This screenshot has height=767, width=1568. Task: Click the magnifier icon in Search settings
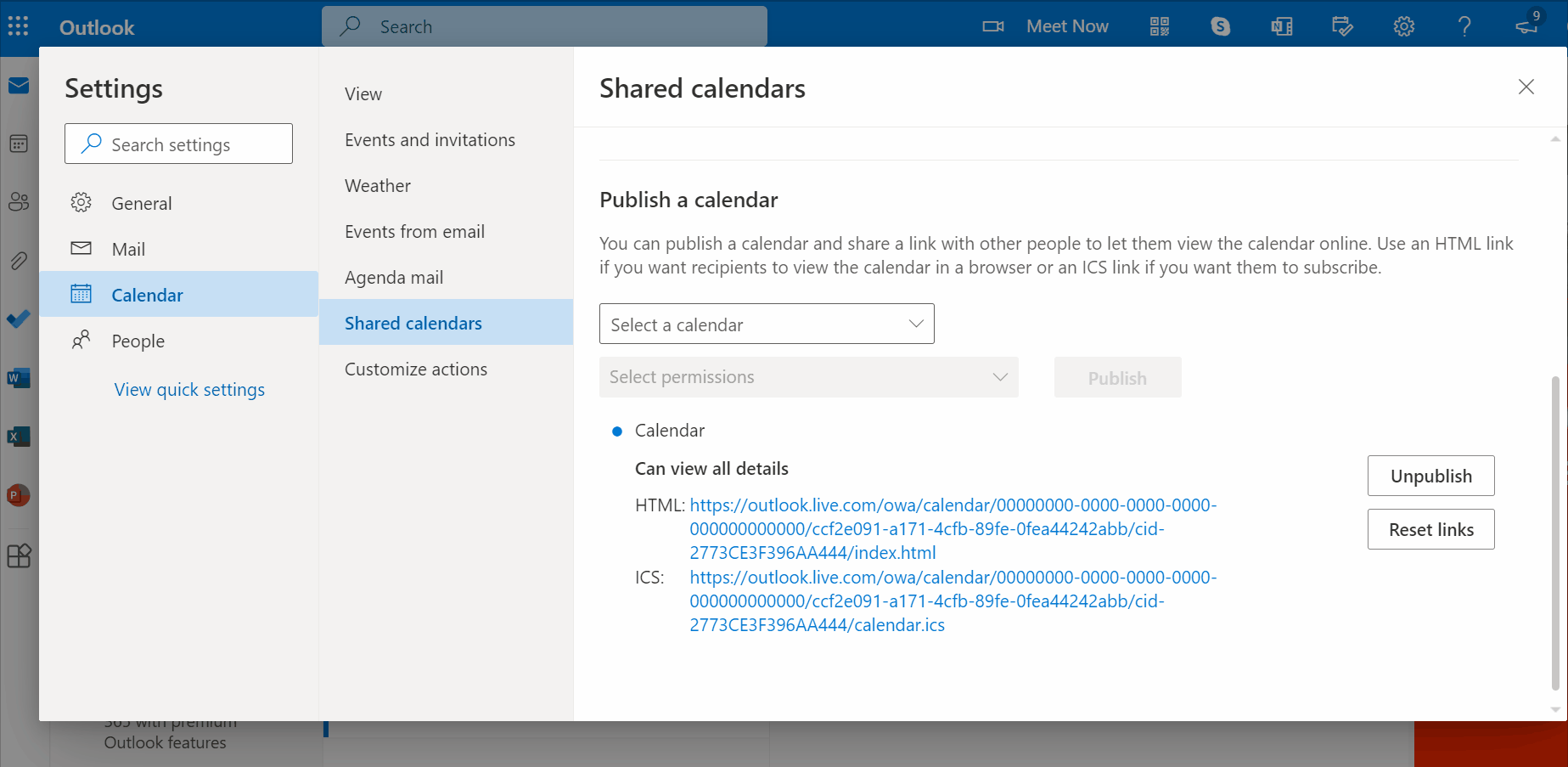[x=91, y=144]
